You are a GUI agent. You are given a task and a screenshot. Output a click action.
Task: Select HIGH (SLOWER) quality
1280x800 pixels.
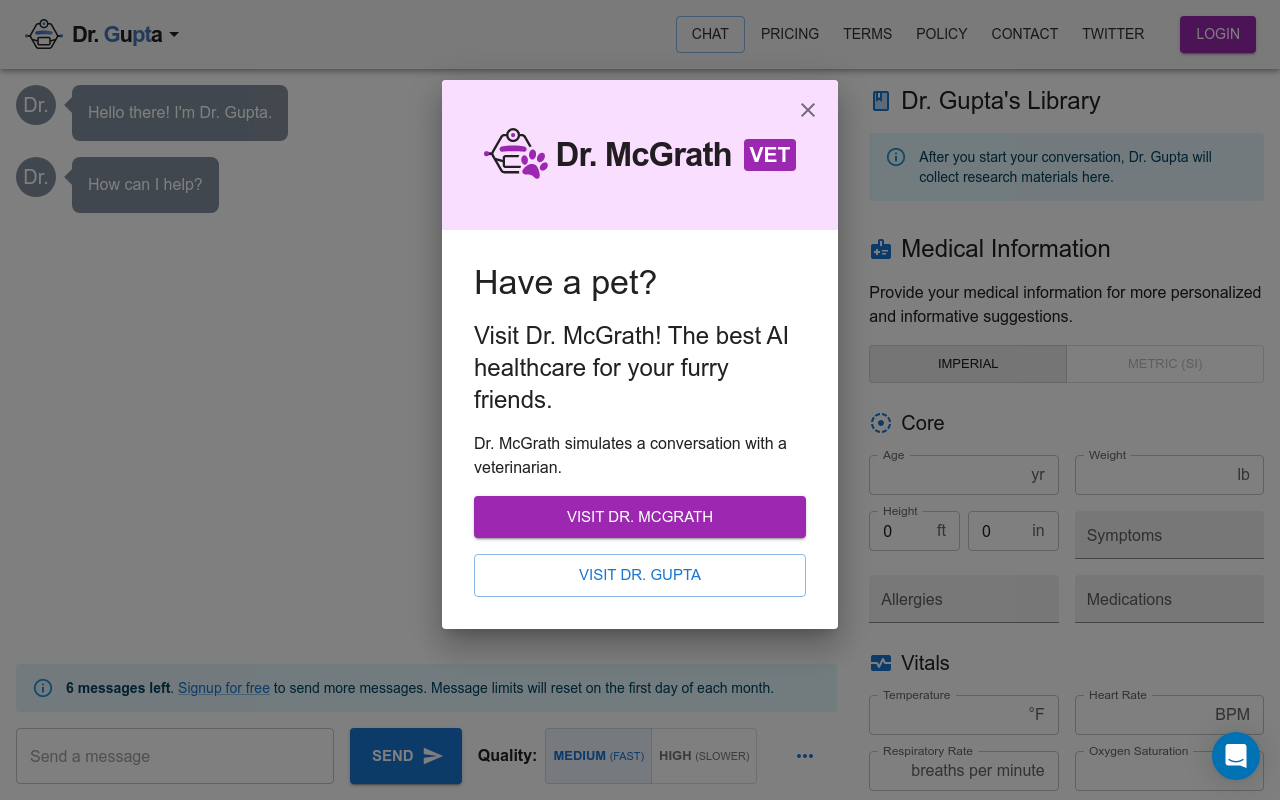704,756
